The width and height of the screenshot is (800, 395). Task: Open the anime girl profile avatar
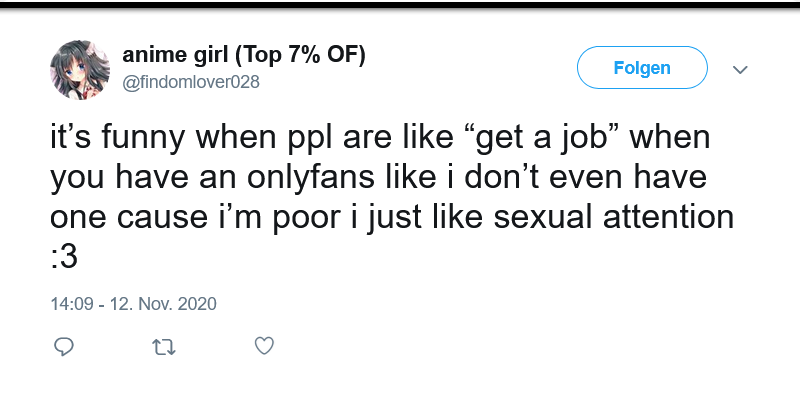point(80,69)
